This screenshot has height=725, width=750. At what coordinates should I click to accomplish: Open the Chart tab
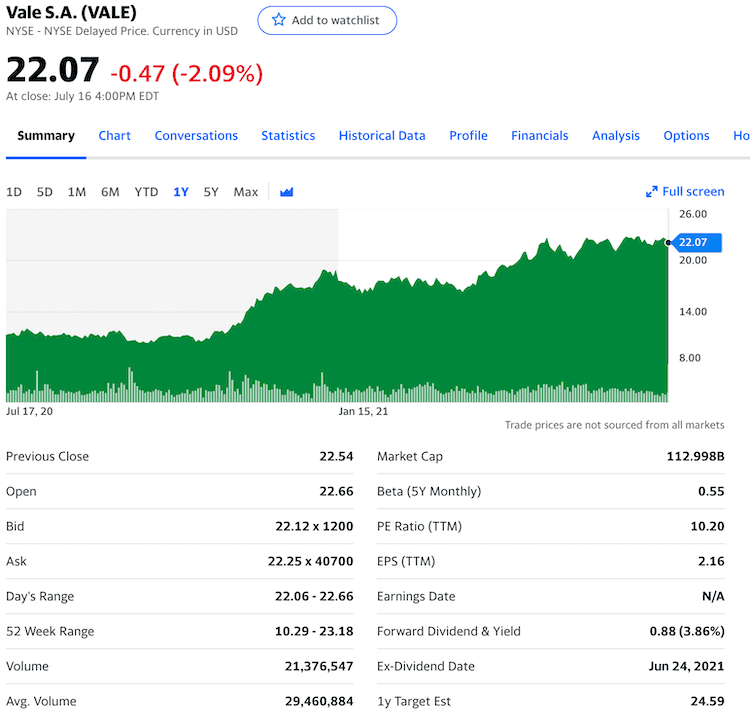[114, 136]
